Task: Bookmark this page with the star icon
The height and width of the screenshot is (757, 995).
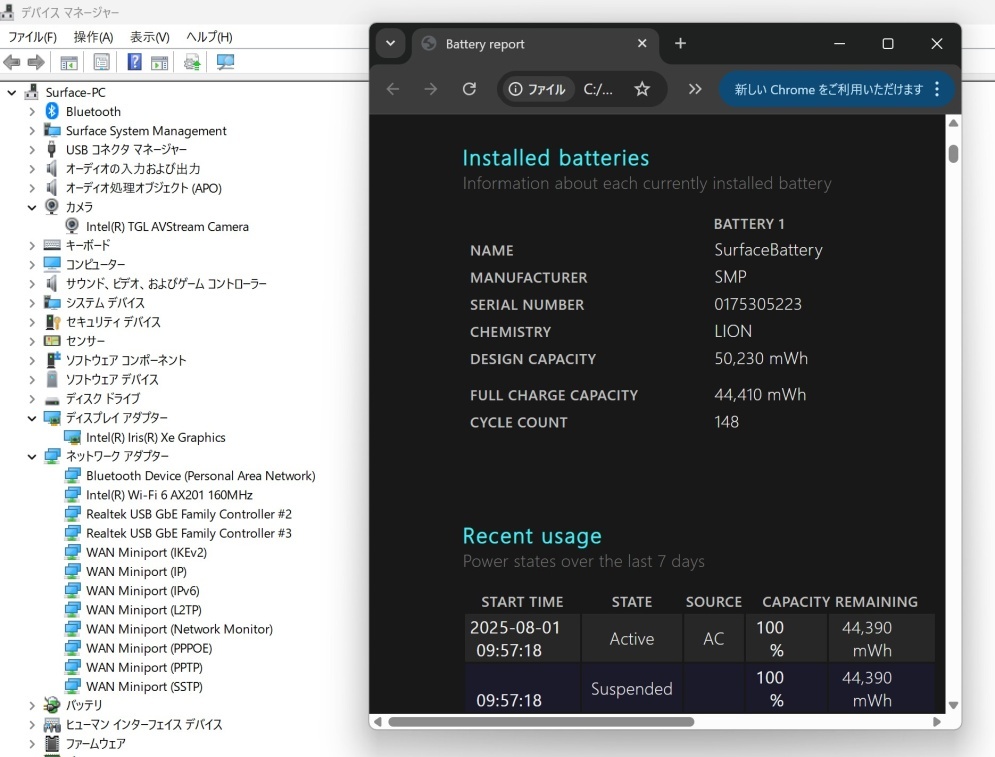Action: pyautogui.click(x=642, y=89)
